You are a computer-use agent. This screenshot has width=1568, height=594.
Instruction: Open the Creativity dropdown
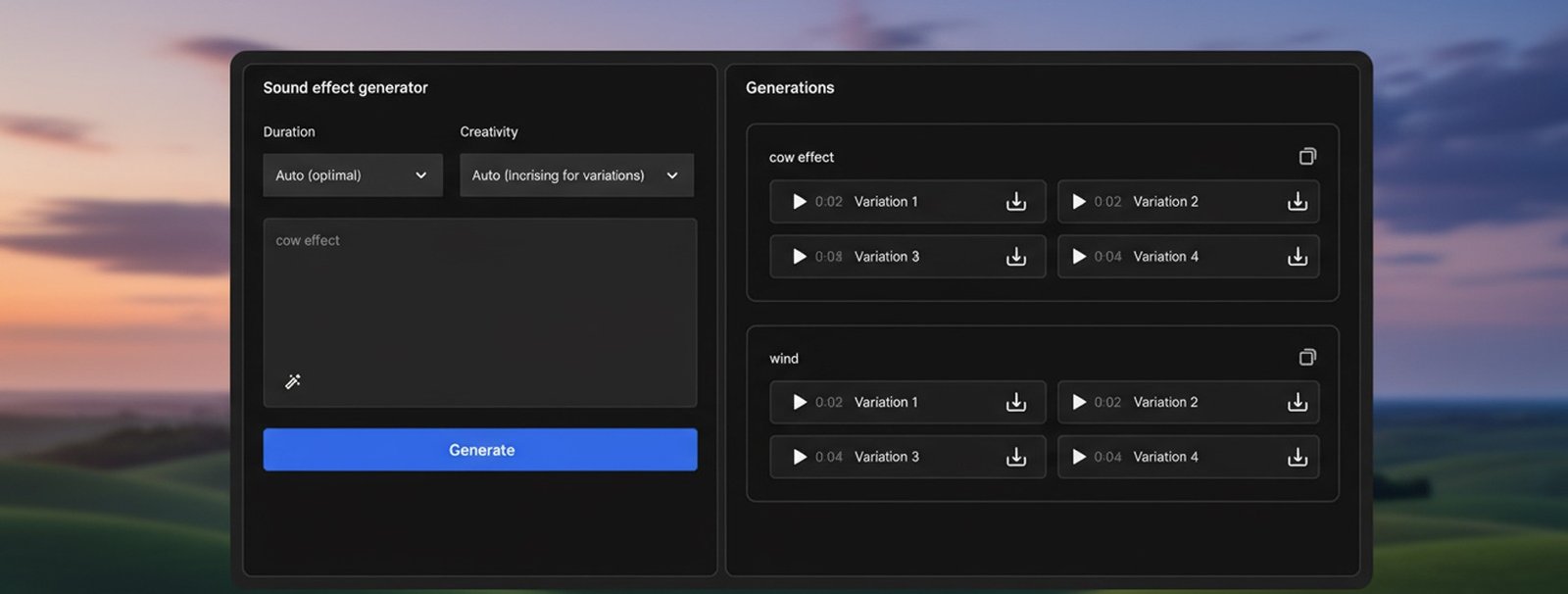coord(576,175)
